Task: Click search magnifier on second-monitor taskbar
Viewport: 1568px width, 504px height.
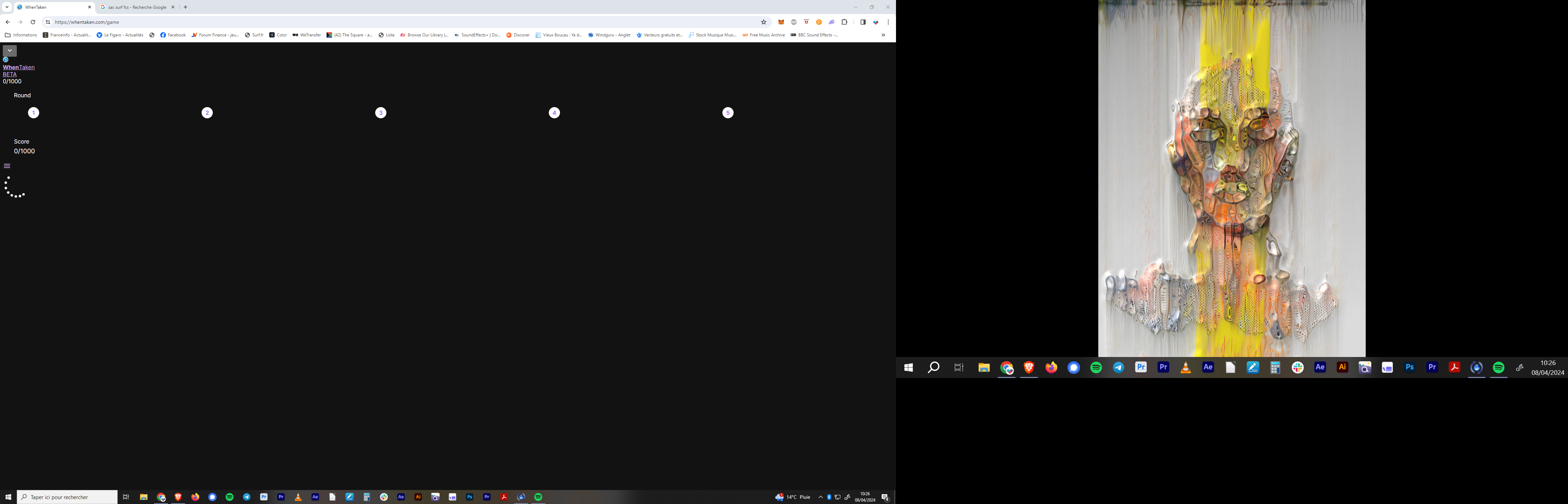Action: pyautogui.click(x=933, y=367)
